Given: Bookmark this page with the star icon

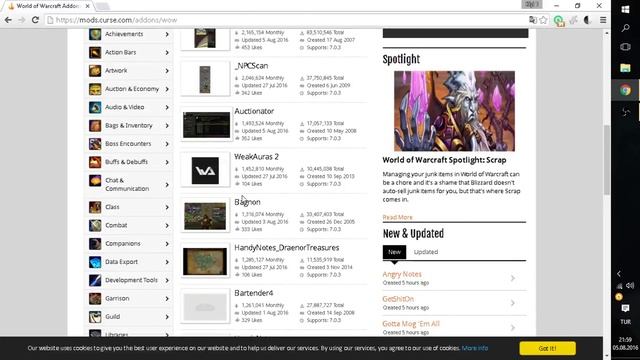Looking at the screenshot, I should click(543, 20).
